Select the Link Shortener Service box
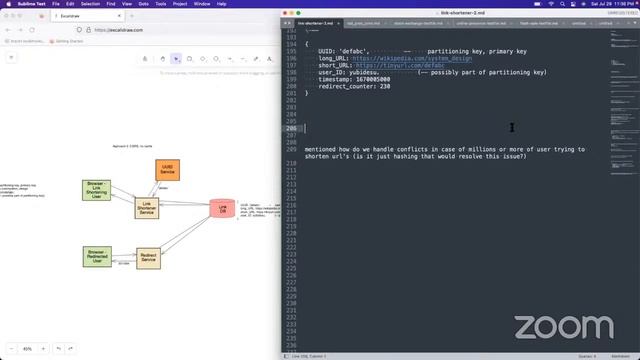Image resolution: width=640 pixels, height=360 pixels. click(147, 208)
